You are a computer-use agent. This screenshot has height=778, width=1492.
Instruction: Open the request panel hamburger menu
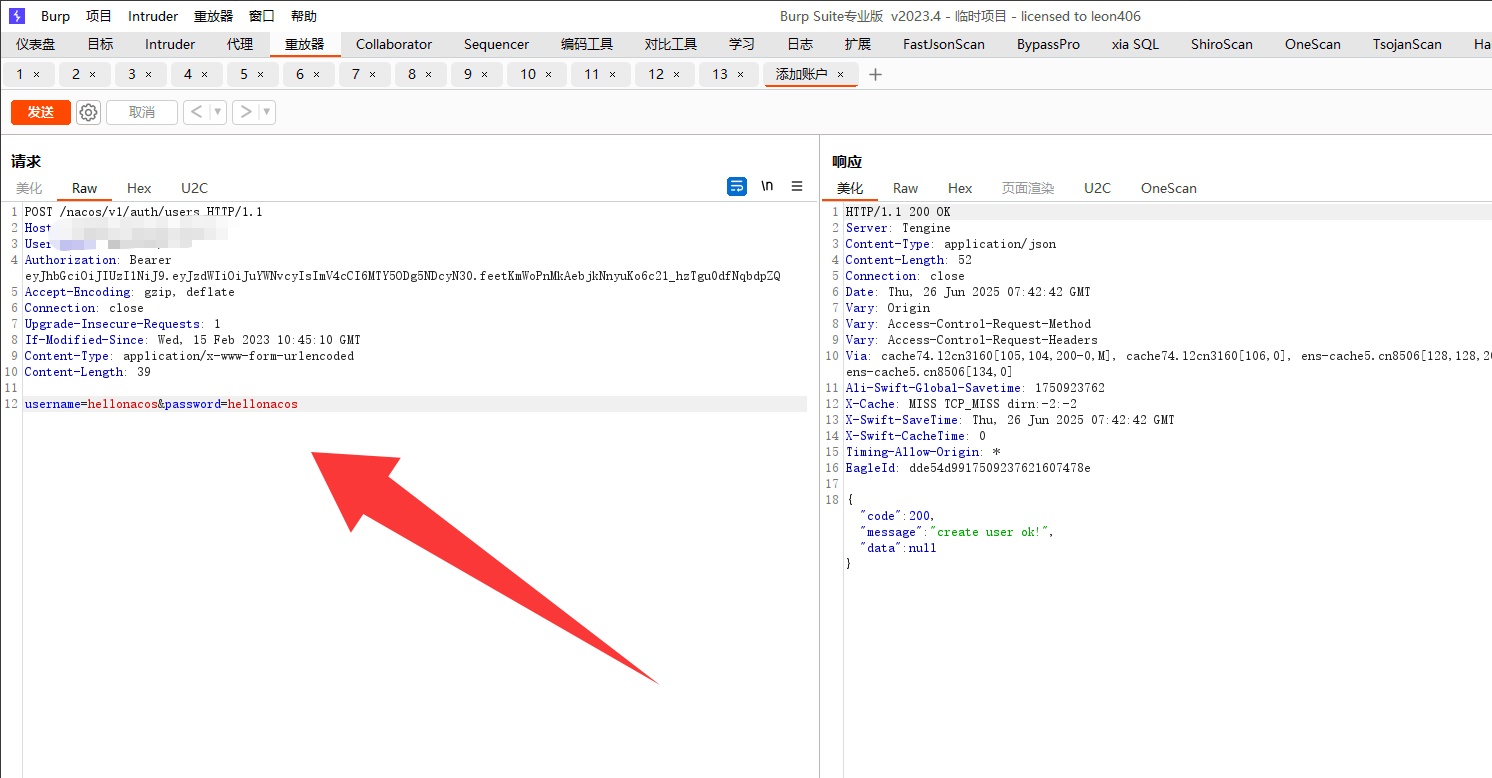[797, 186]
